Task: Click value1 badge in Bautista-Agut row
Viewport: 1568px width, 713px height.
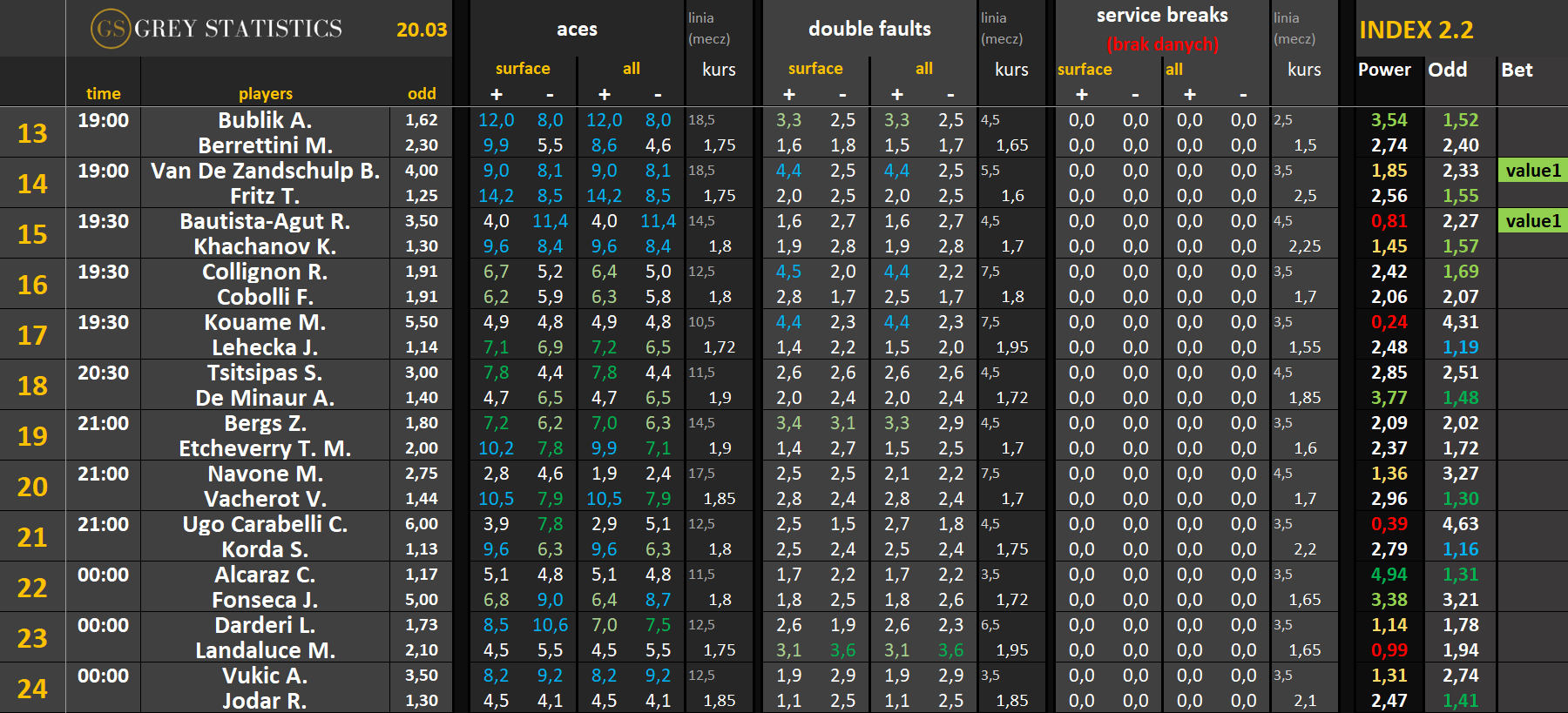Action: tap(1533, 221)
